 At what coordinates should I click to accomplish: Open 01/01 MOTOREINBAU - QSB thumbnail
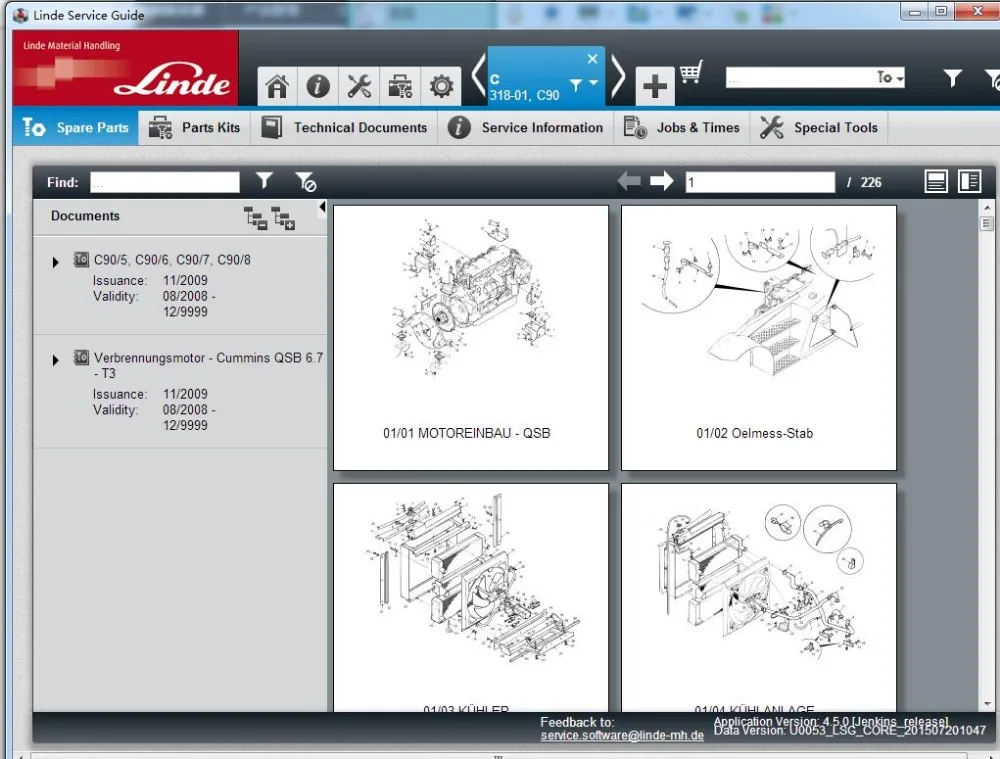[471, 338]
